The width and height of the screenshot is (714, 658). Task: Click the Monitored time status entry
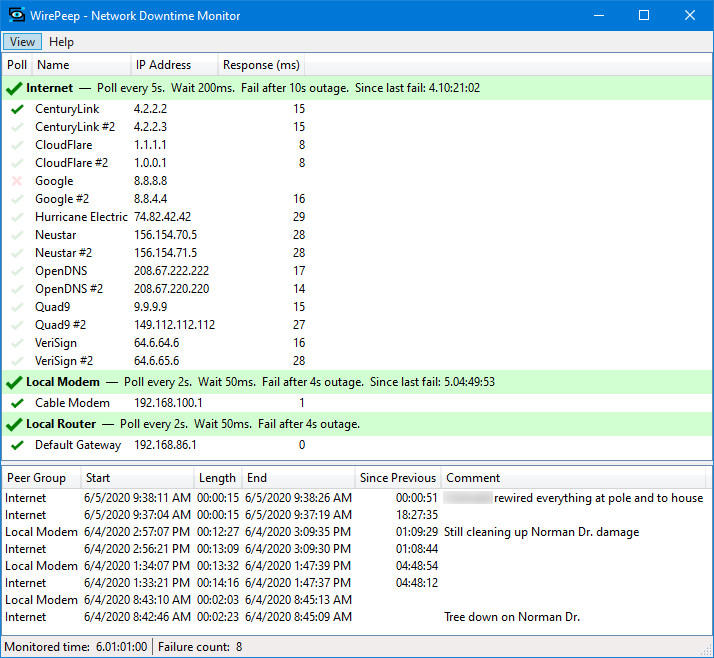76,647
